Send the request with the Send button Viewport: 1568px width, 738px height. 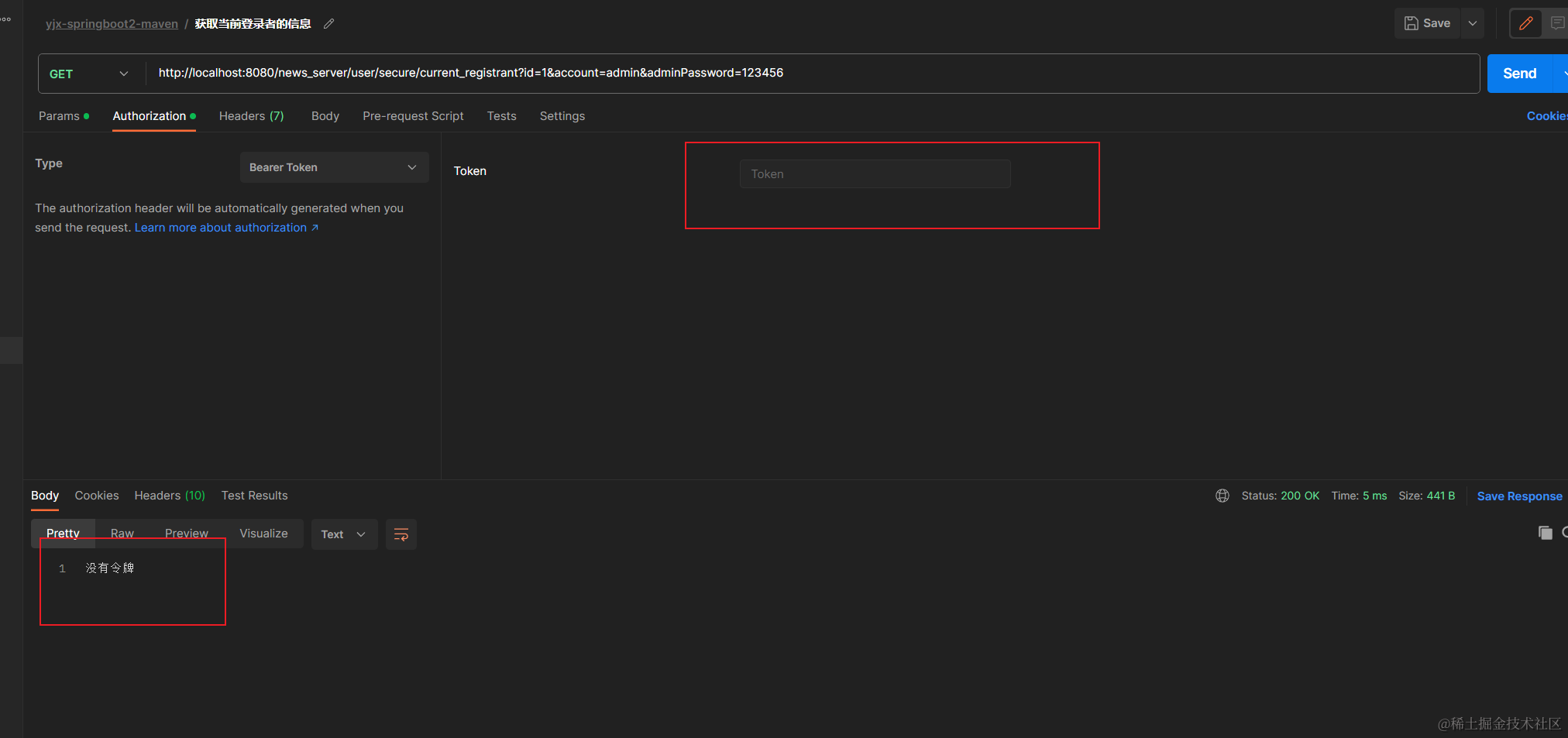tap(1520, 74)
